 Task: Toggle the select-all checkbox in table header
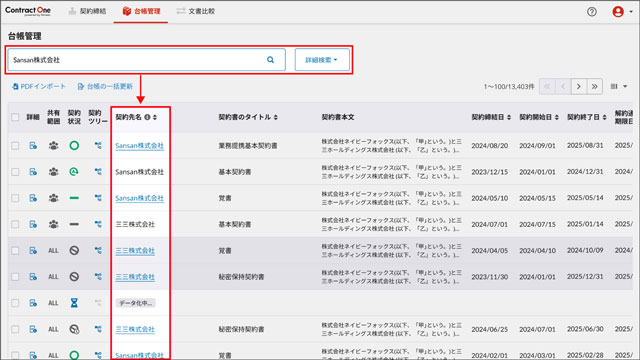[15, 117]
